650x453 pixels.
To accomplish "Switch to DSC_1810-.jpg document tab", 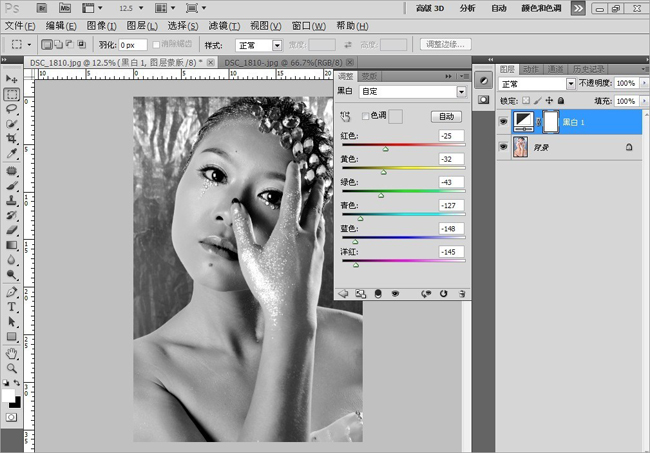I will point(289,62).
